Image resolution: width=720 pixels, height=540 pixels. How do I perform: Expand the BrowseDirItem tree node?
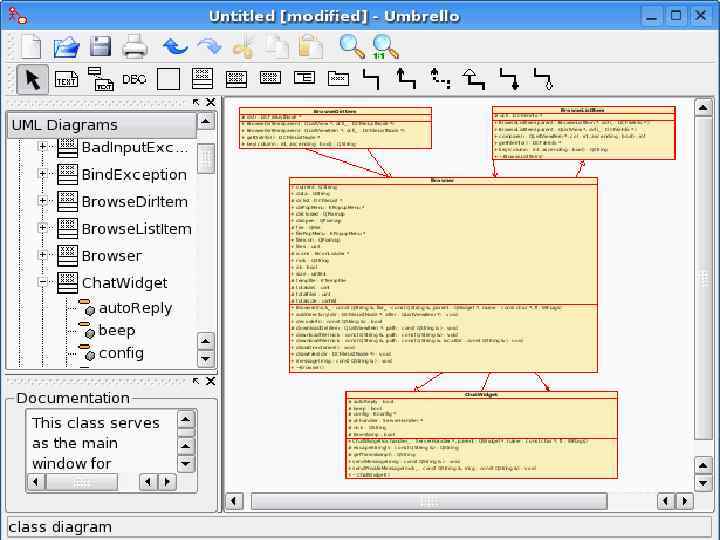[42, 201]
